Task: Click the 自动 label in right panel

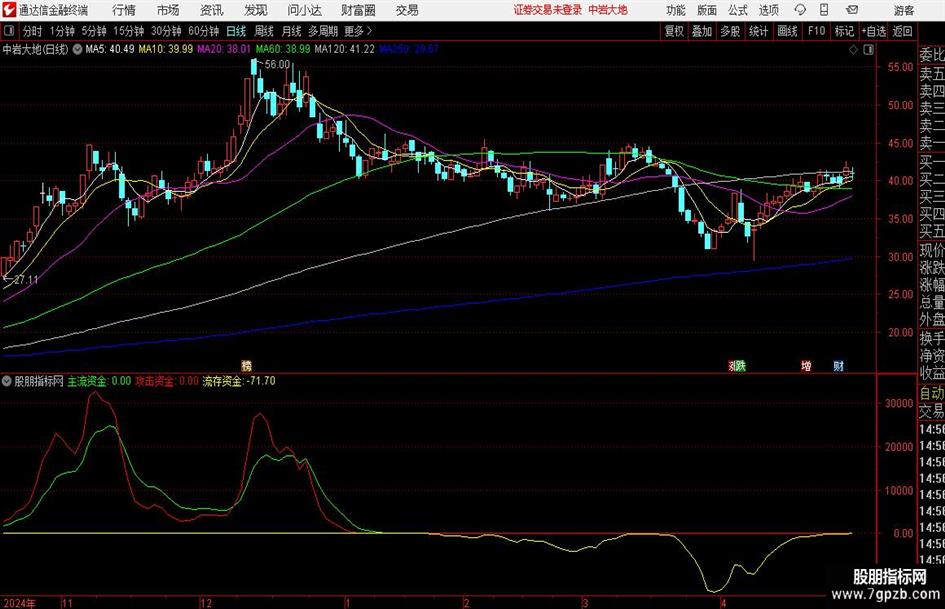Action: click(932, 393)
